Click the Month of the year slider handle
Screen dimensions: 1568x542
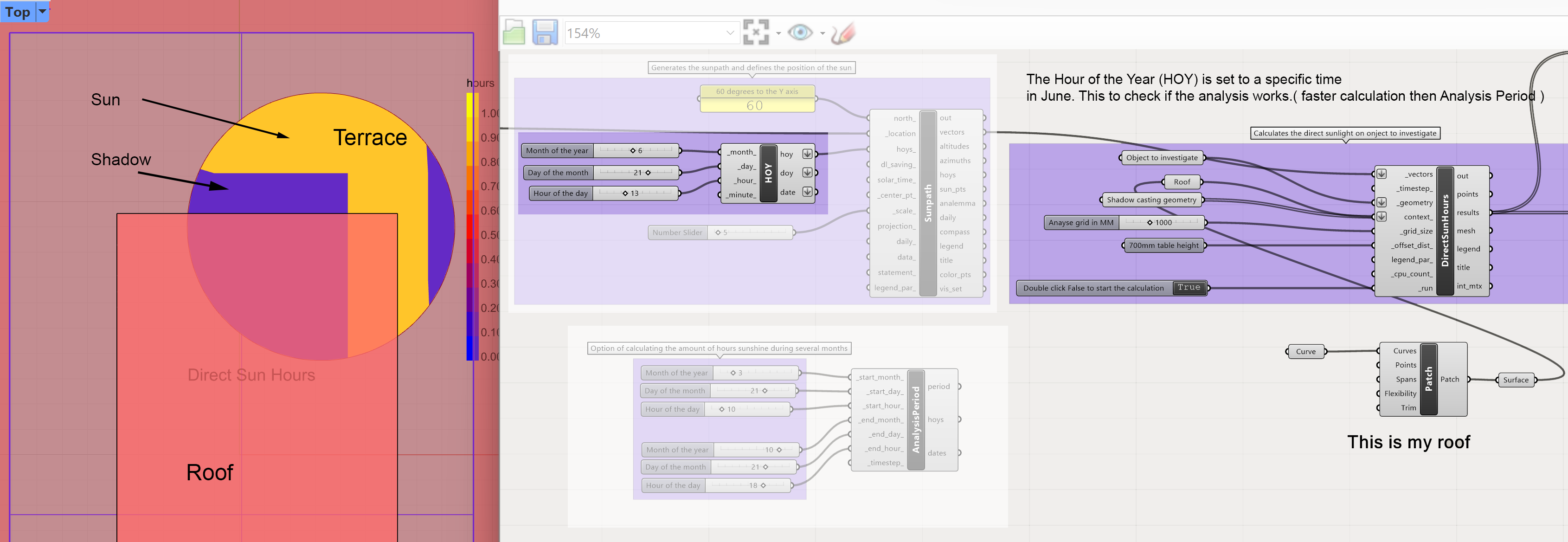(x=632, y=150)
